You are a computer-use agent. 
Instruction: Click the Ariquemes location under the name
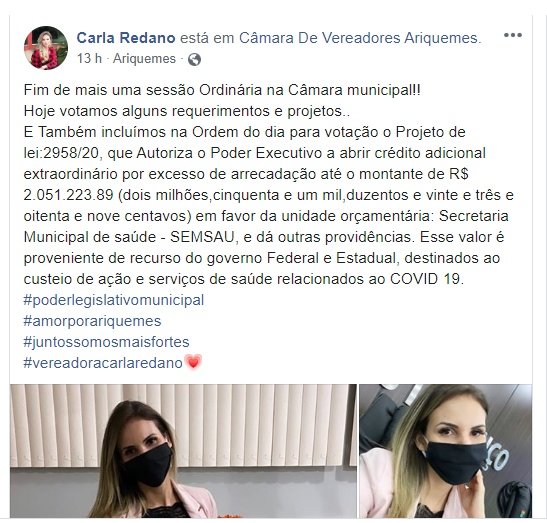tap(144, 59)
